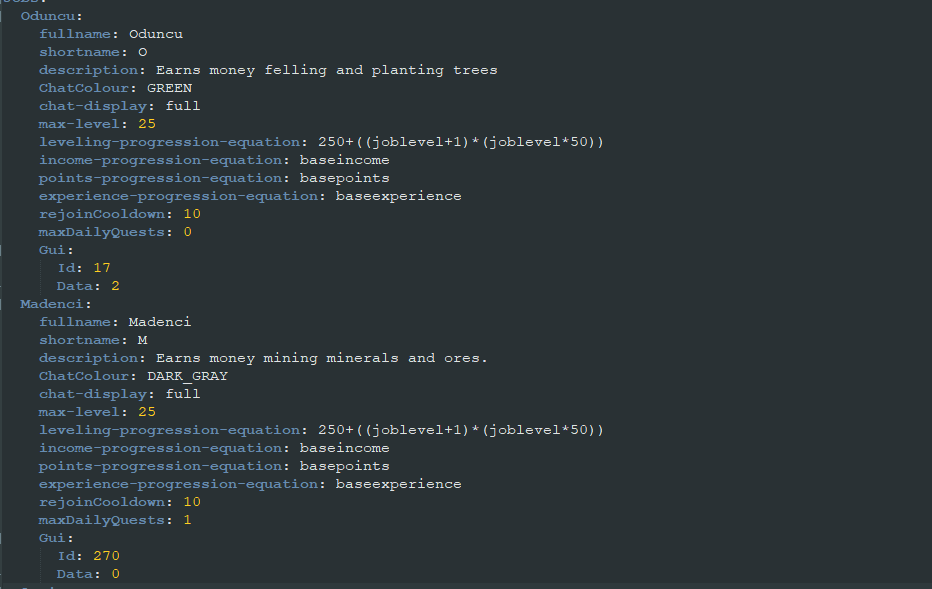
Task: Select the fullname value "Madenci"
Action: point(160,322)
